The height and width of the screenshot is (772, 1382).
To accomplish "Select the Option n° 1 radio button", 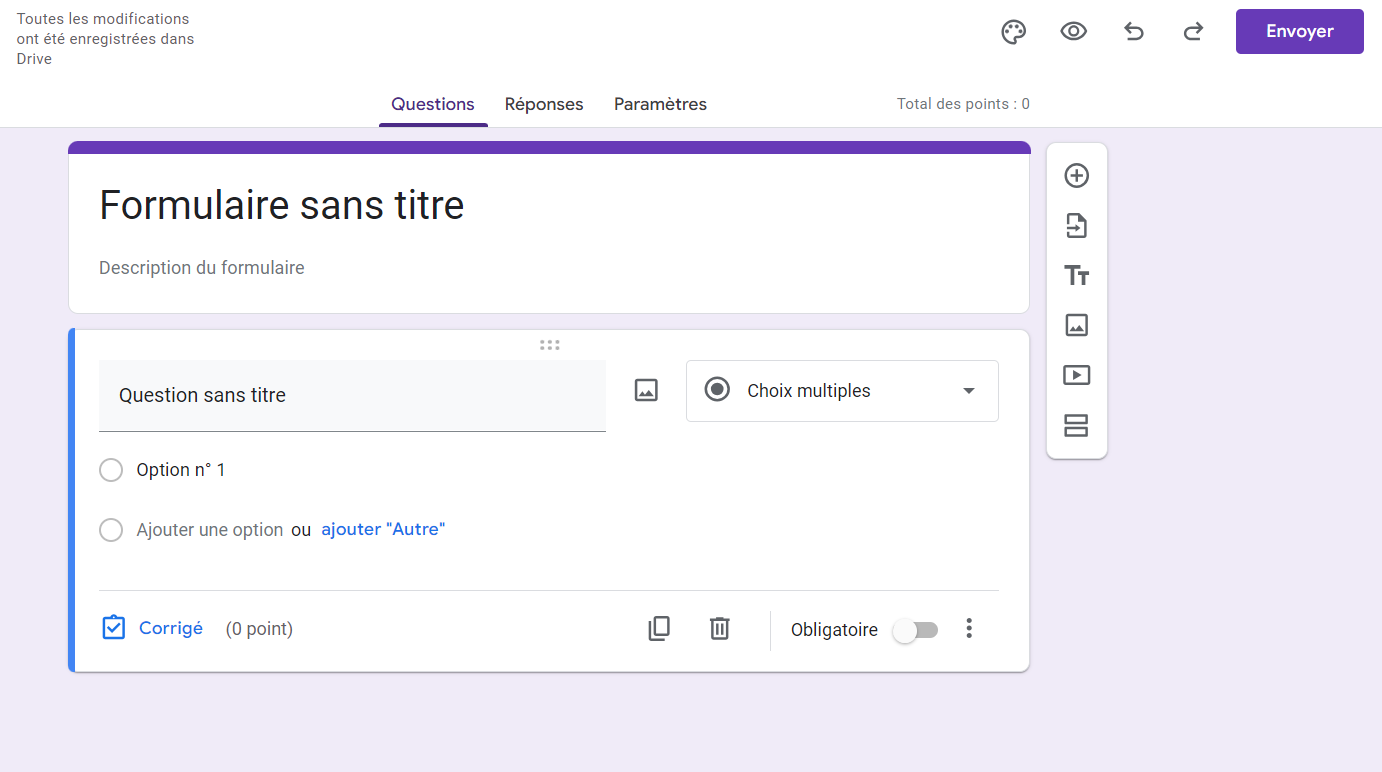I will click(111, 470).
